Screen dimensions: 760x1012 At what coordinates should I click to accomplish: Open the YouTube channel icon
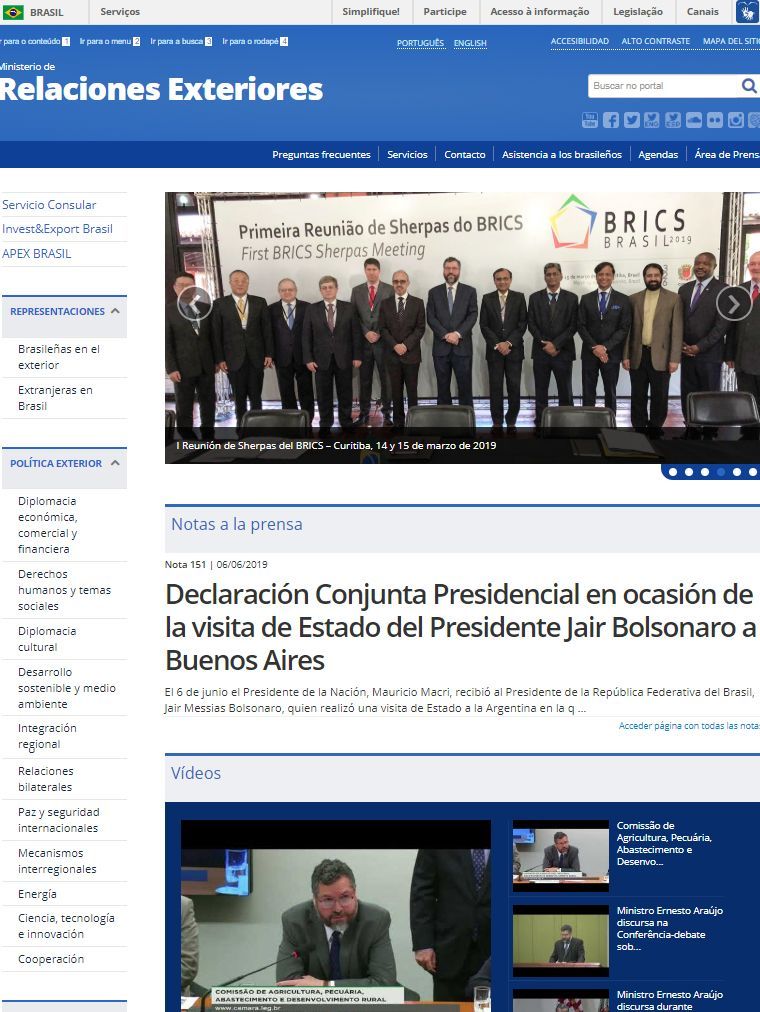click(x=590, y=120)
